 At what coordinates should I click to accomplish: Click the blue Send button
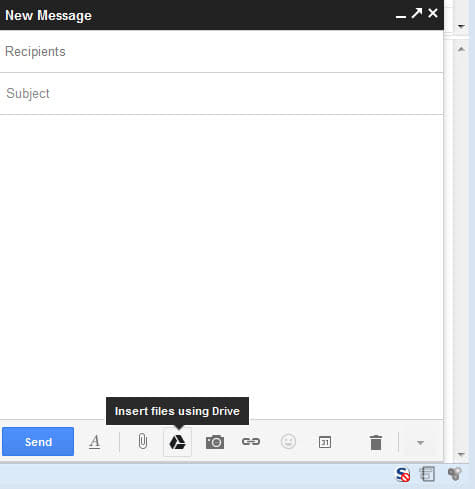38,442
